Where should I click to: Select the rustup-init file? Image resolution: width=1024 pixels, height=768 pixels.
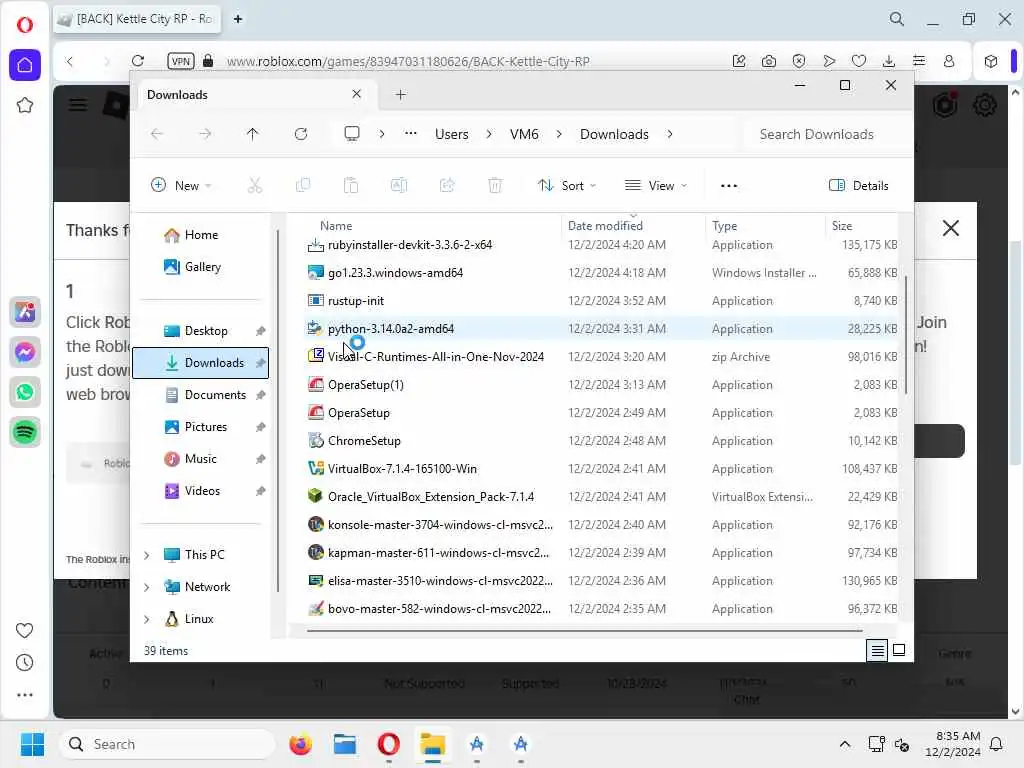point(356,301)
